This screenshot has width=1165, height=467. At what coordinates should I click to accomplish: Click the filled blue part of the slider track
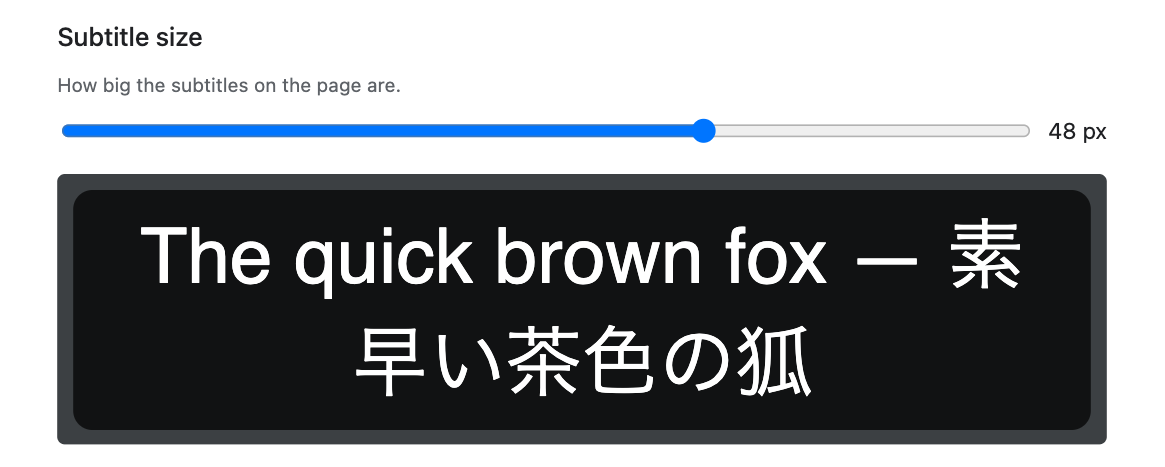pos(377,131)
